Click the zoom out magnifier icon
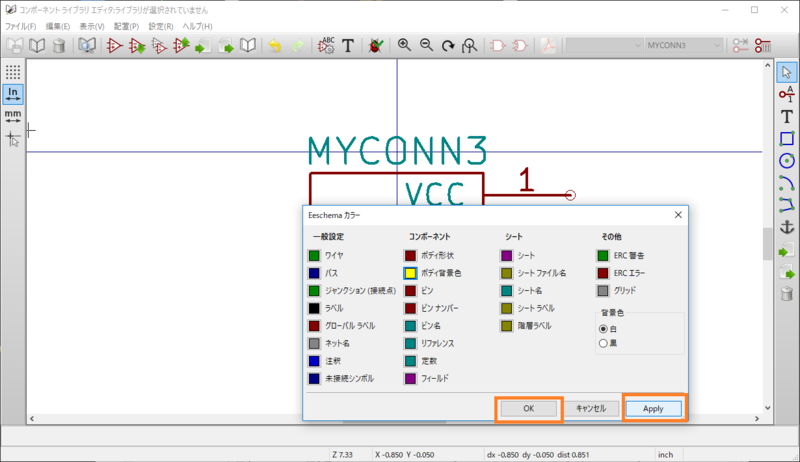The width and height of the screenshot is (800, 462). tap(426, 46)
